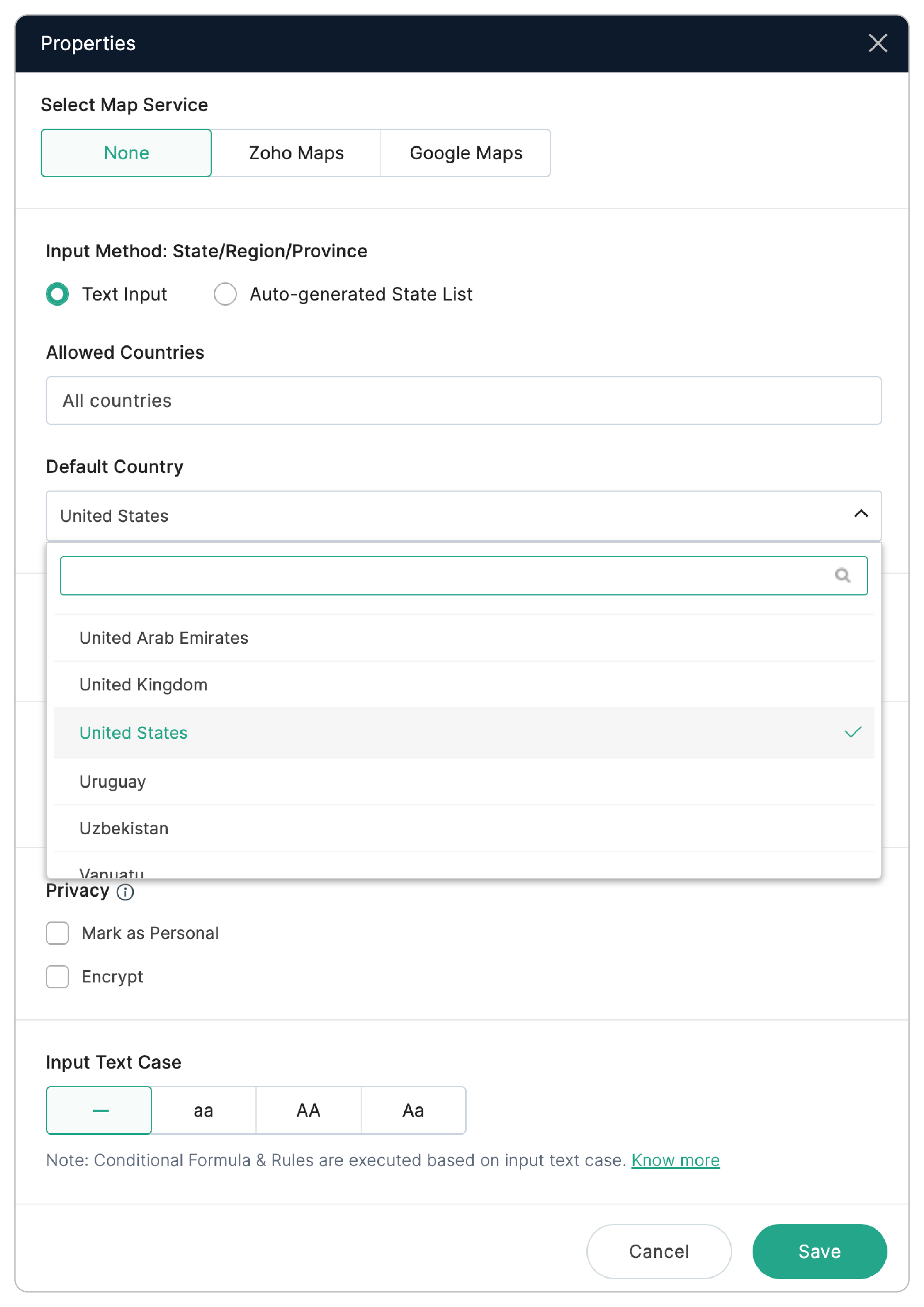Click the search magnifier icon in the dropdown
924x1307 pixels.
(x=842, y=576)
